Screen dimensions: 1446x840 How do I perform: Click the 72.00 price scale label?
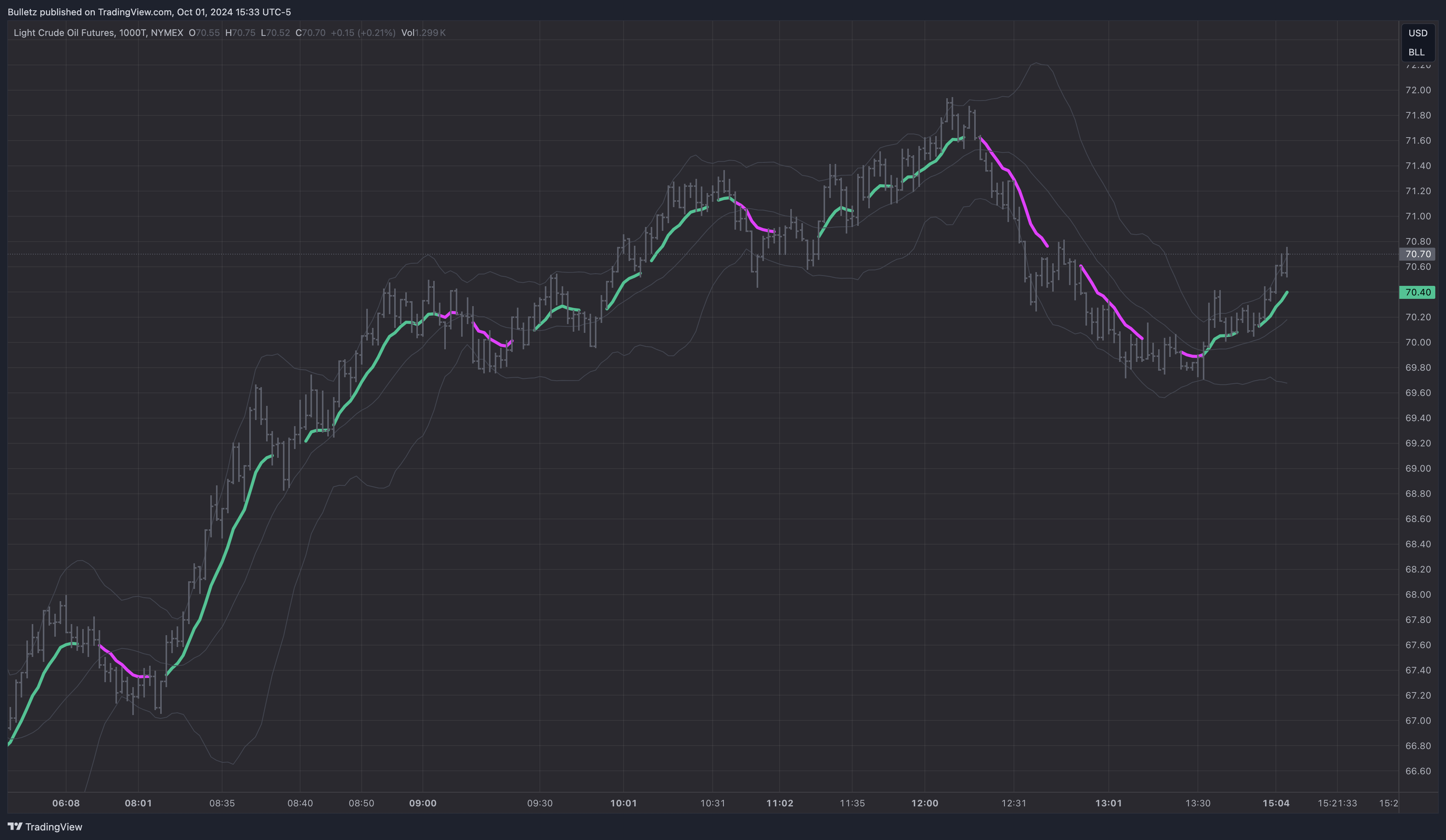click(1417, 90)
